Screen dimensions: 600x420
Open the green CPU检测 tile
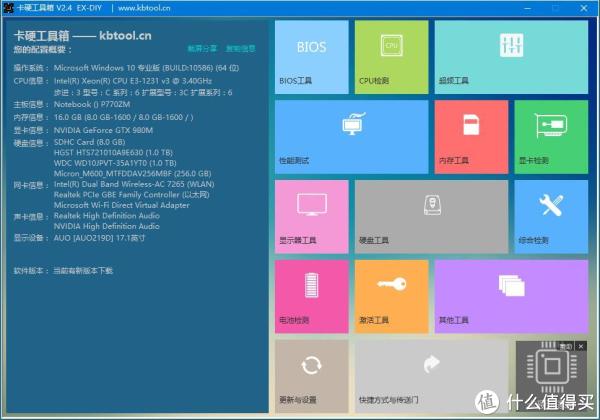pos(391,57)
